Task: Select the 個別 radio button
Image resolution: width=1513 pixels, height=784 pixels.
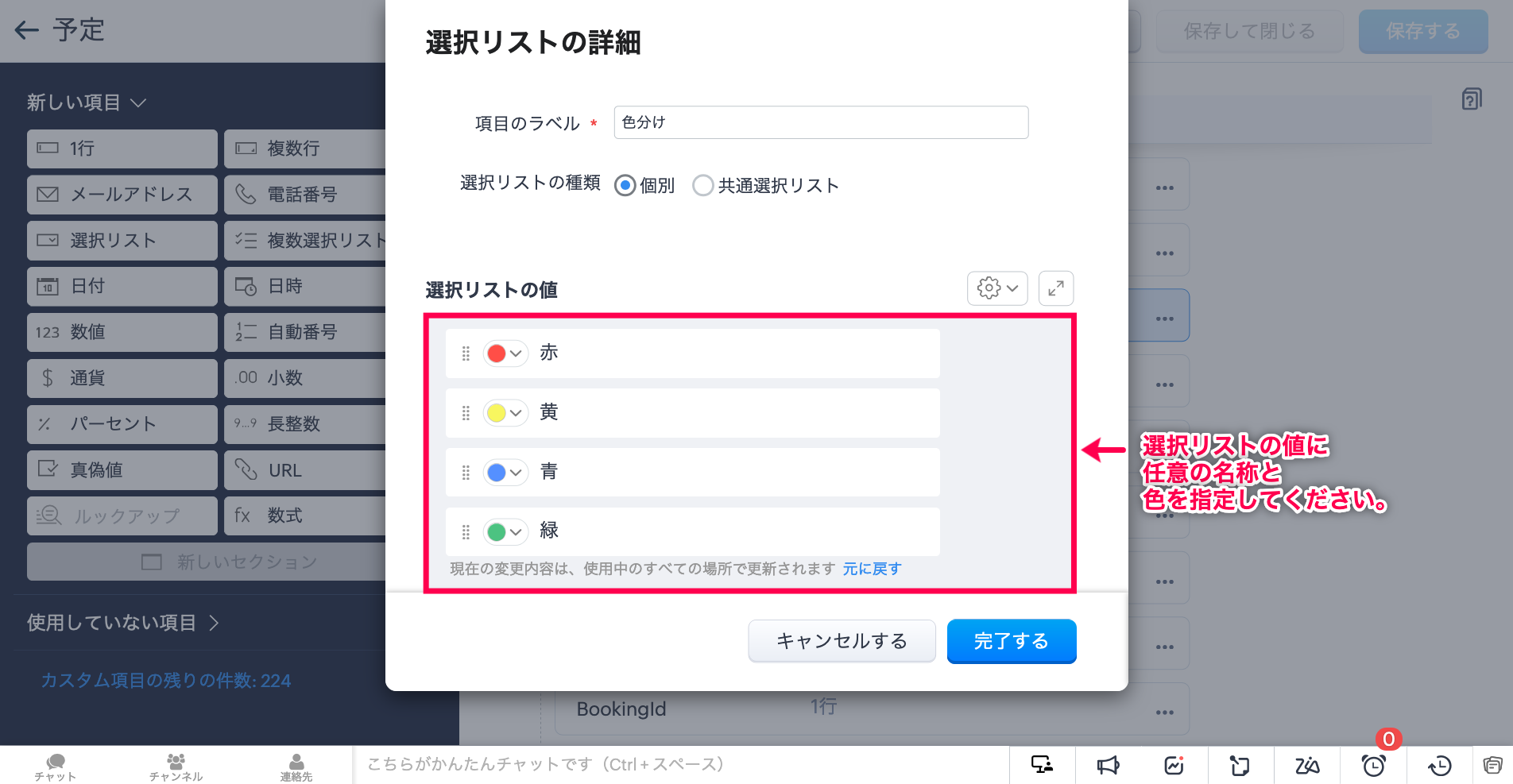Action: pos(625,186)
